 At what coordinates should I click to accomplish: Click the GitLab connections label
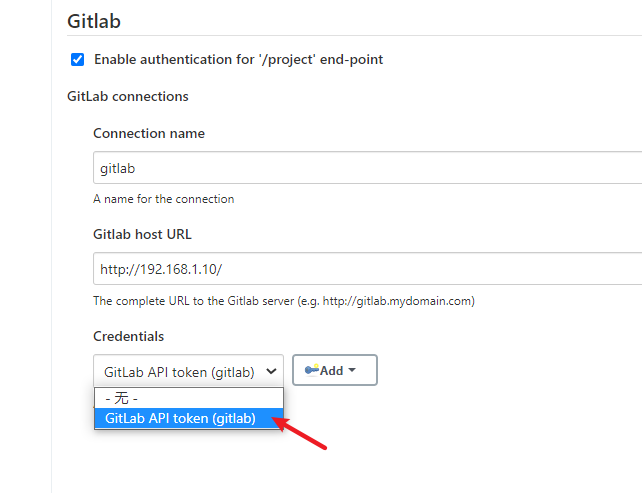(x=128, y=96)
